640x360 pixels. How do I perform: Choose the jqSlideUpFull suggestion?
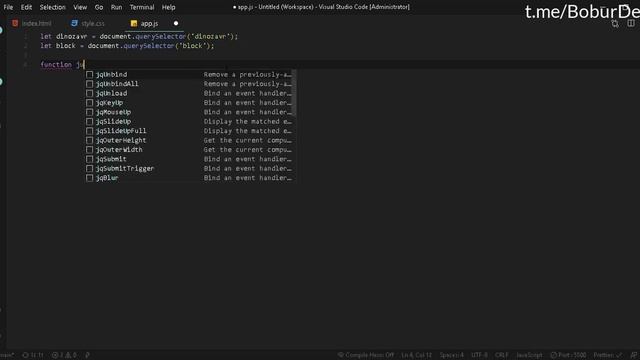[x=190, y=131]
